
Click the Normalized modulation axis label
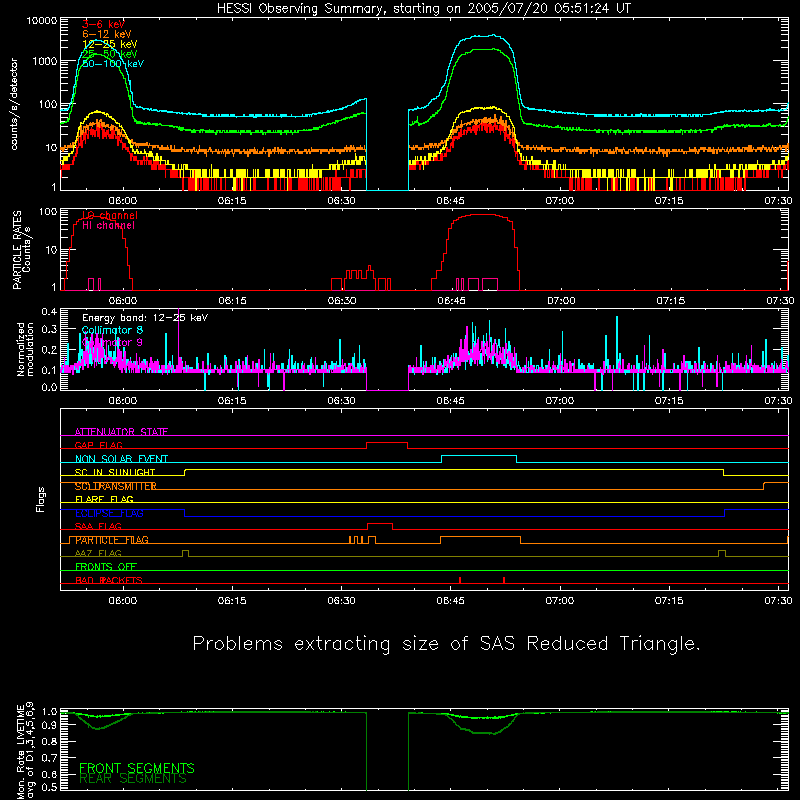tap(25, 349)
